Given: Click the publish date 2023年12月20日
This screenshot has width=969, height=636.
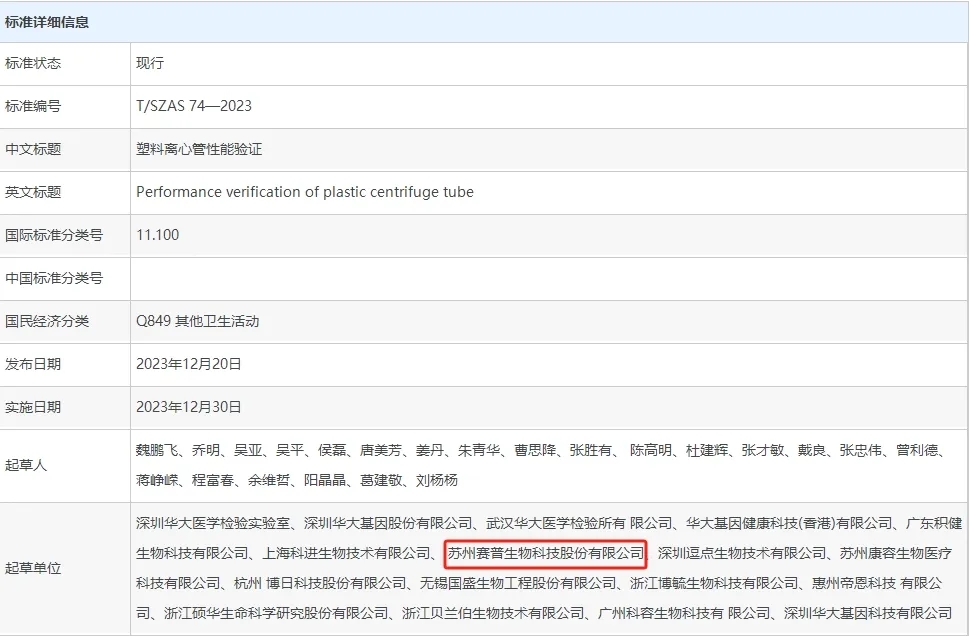Looking at the screenshot, I should [x=188, y=364].
